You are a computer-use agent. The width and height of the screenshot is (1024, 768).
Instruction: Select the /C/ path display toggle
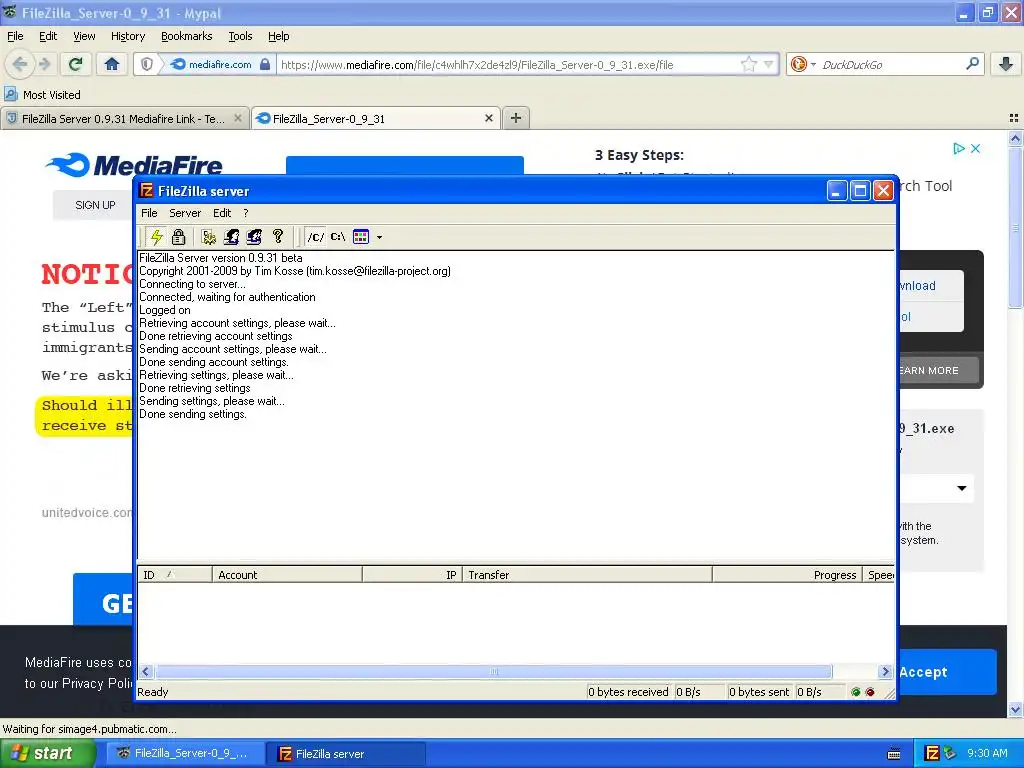pyautogui.click(x=315, y=237)
